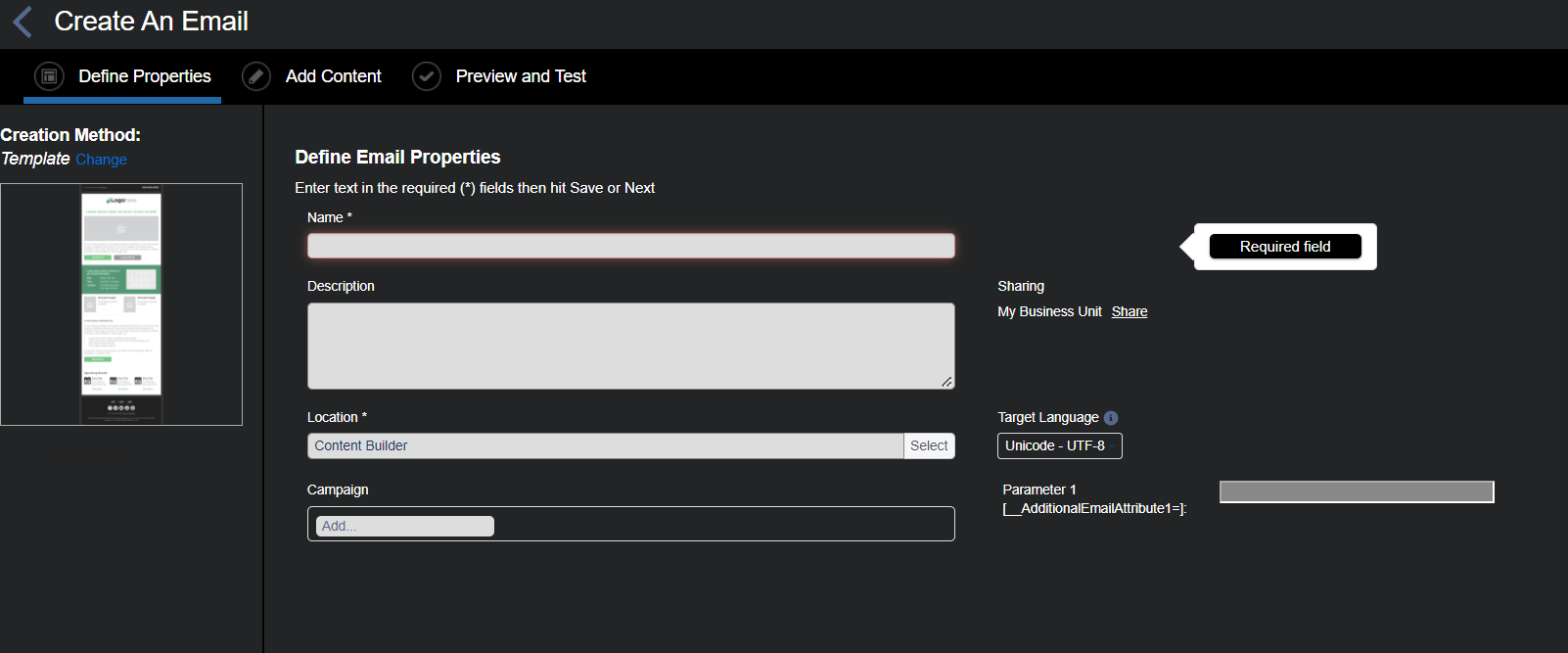Click the Share link under Sharing
Viewport: 1568px width, 653px height.
tap(1130, 311)
